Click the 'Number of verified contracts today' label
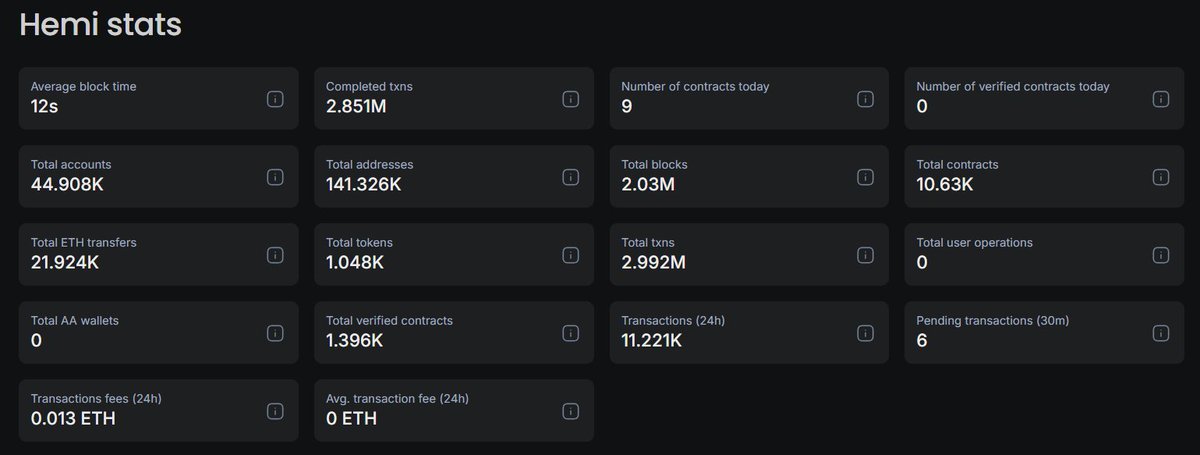The height and width of the screenshot is (455, 1200). 1013,87
